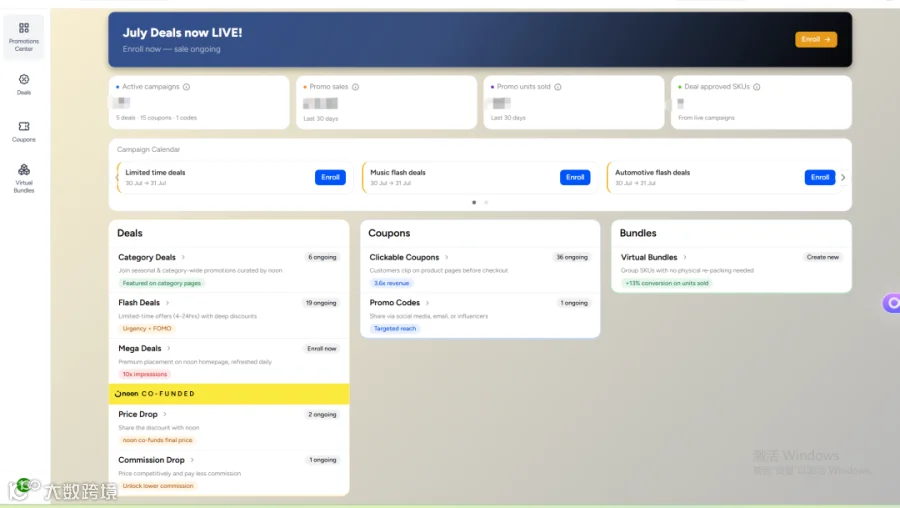
Task: Select second calendar pagination dot
Action: click(x=486, y=202)
